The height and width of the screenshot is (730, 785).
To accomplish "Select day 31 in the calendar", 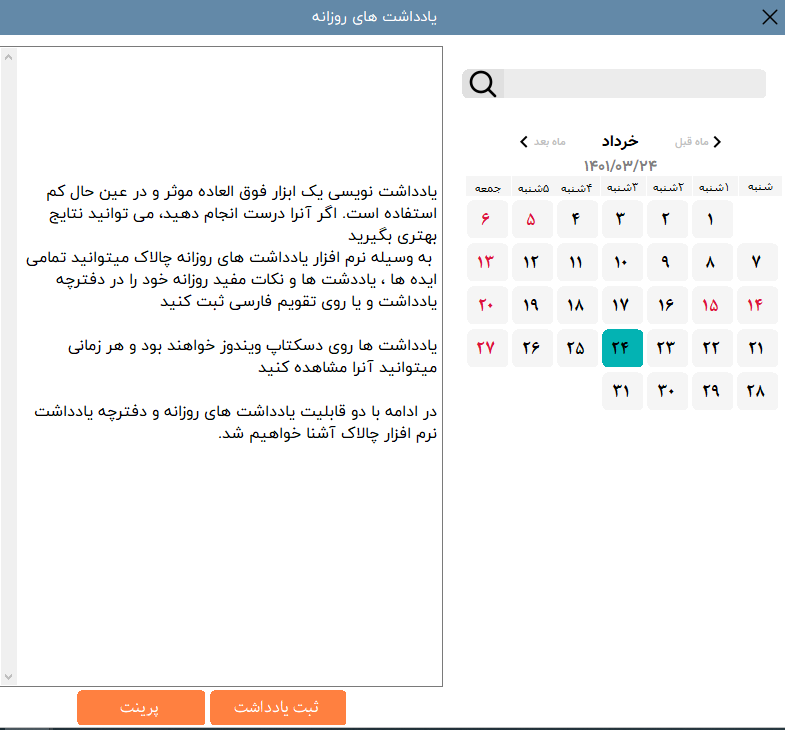I will tap(621, 391).
